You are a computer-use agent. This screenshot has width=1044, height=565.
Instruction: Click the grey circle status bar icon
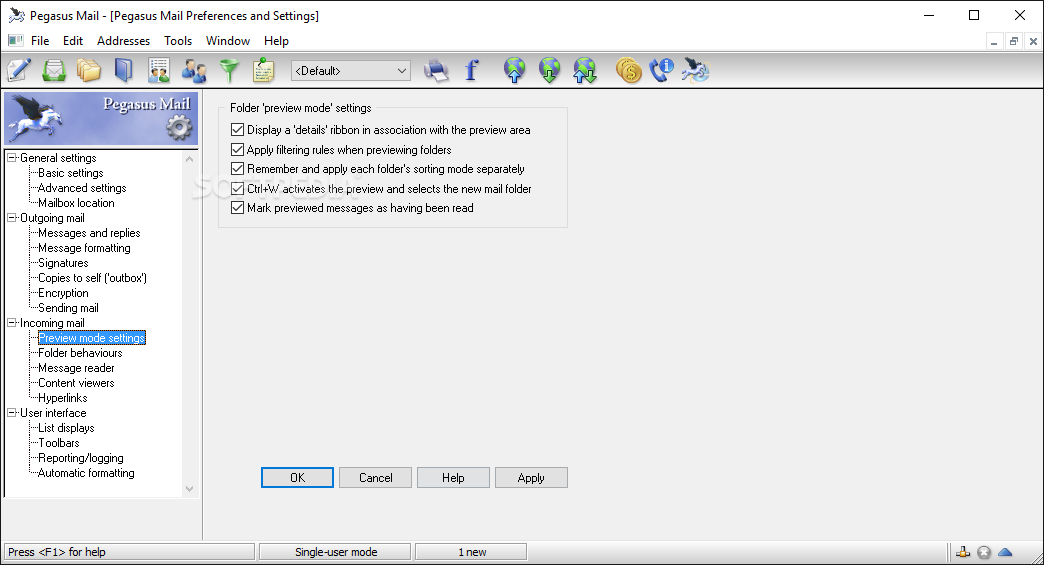pos(984,552)
